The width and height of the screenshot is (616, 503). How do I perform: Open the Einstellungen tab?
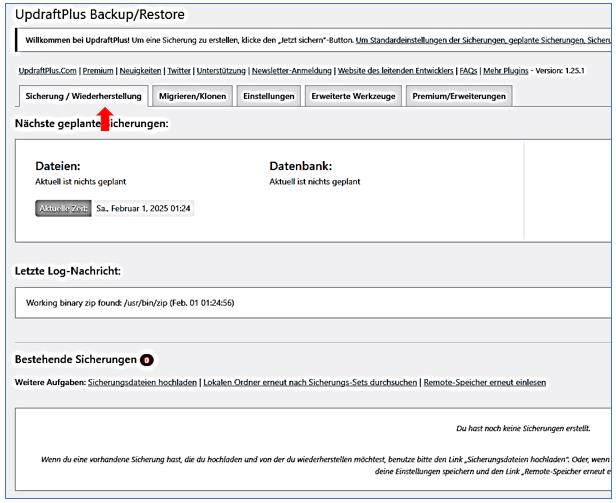[267, 95]
